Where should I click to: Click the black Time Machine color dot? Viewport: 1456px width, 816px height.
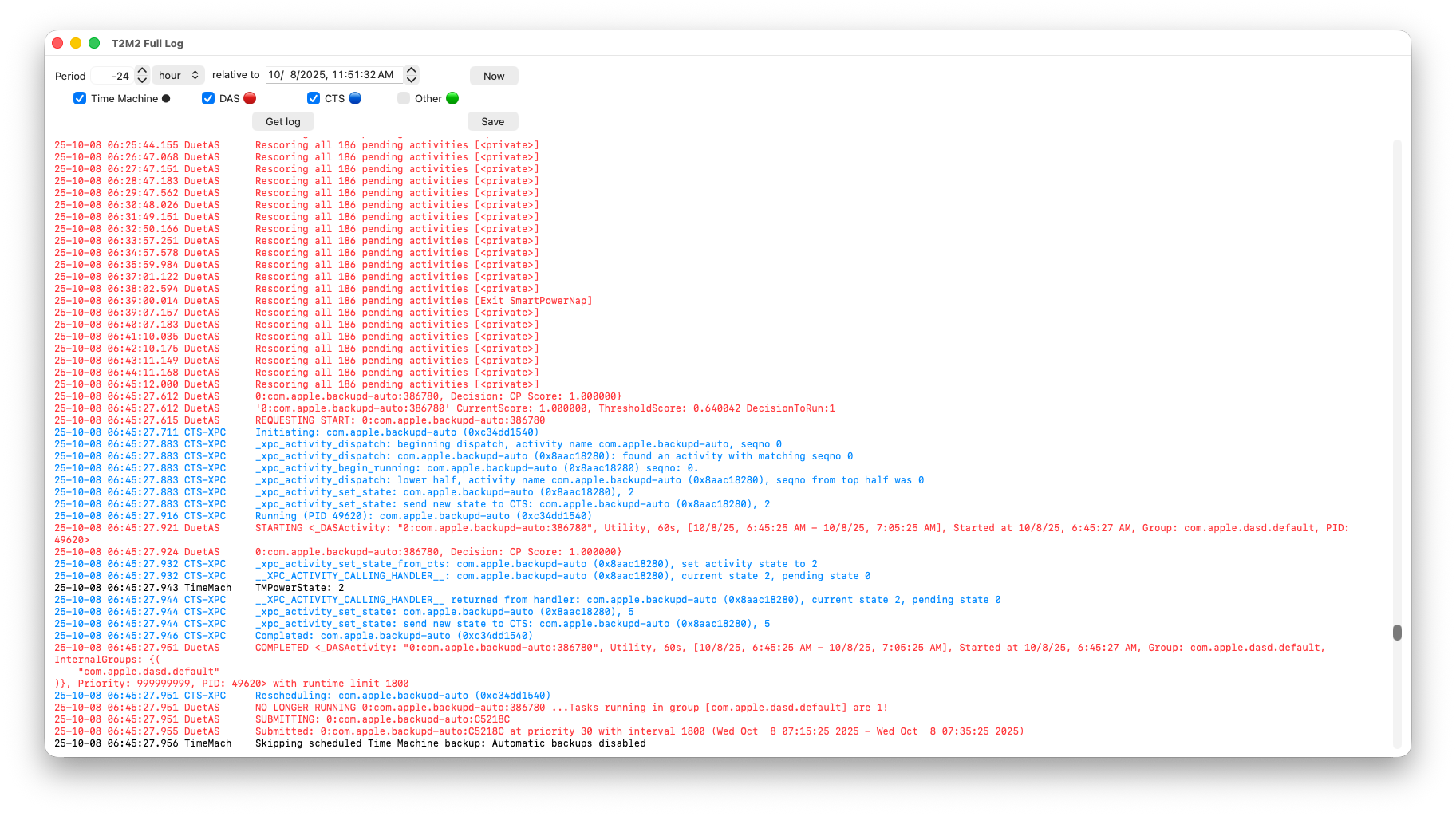pyautogui.click(x=166, y=99)
